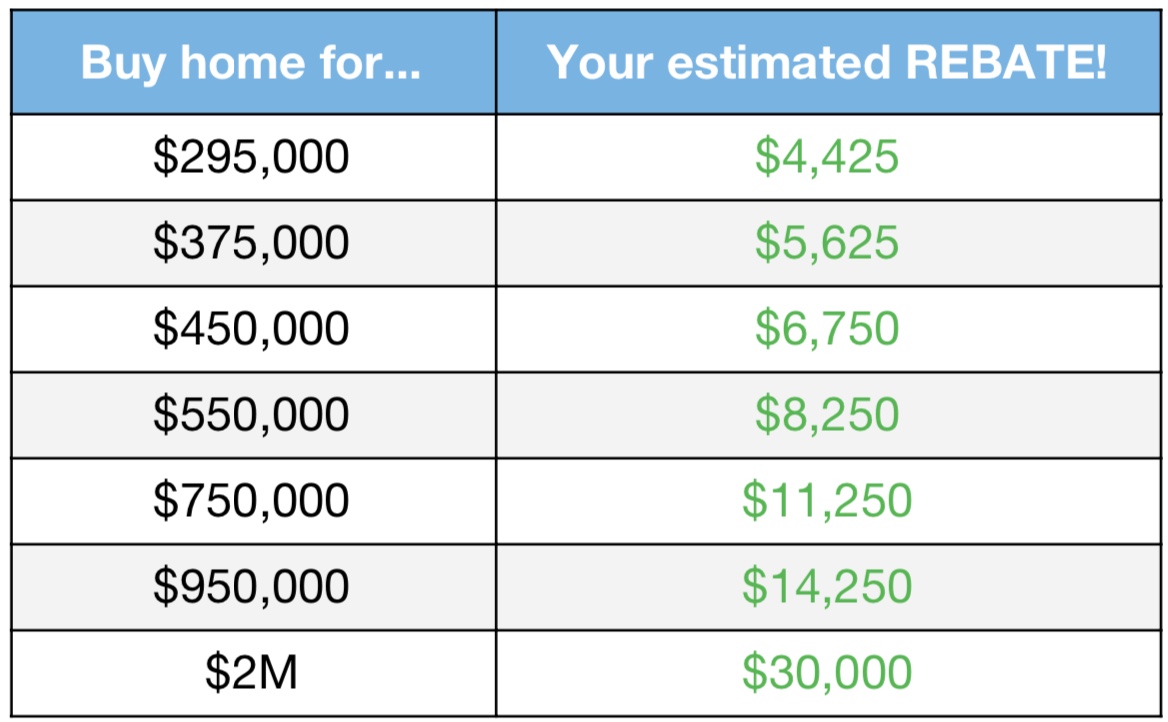Select the $375,000 home price cell
1168x722 pixels.
tap(253, 243)
